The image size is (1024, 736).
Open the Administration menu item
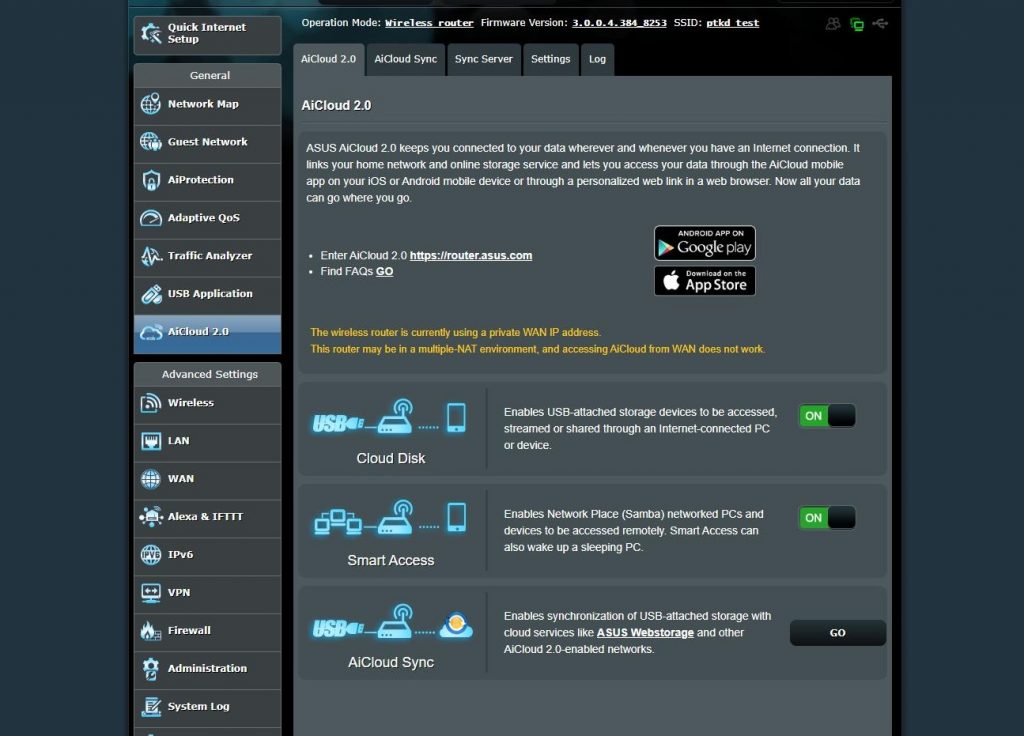coord(208,668)
